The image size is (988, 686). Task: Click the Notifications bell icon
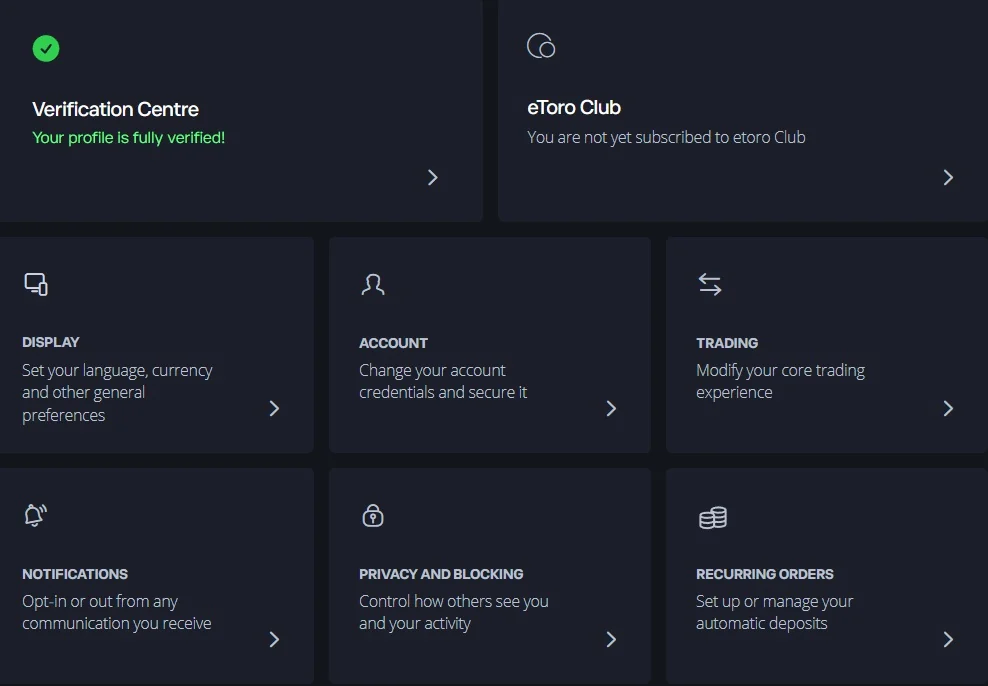pyautogui.click(x=35, y=515)
